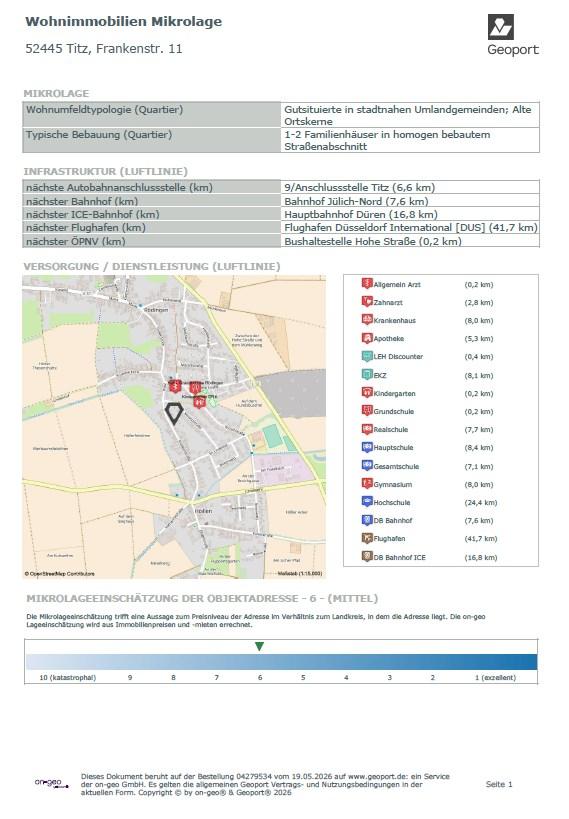Select the LEH Discounter legend icon
This screenshot has height=819, width=569.
[367, 356]
